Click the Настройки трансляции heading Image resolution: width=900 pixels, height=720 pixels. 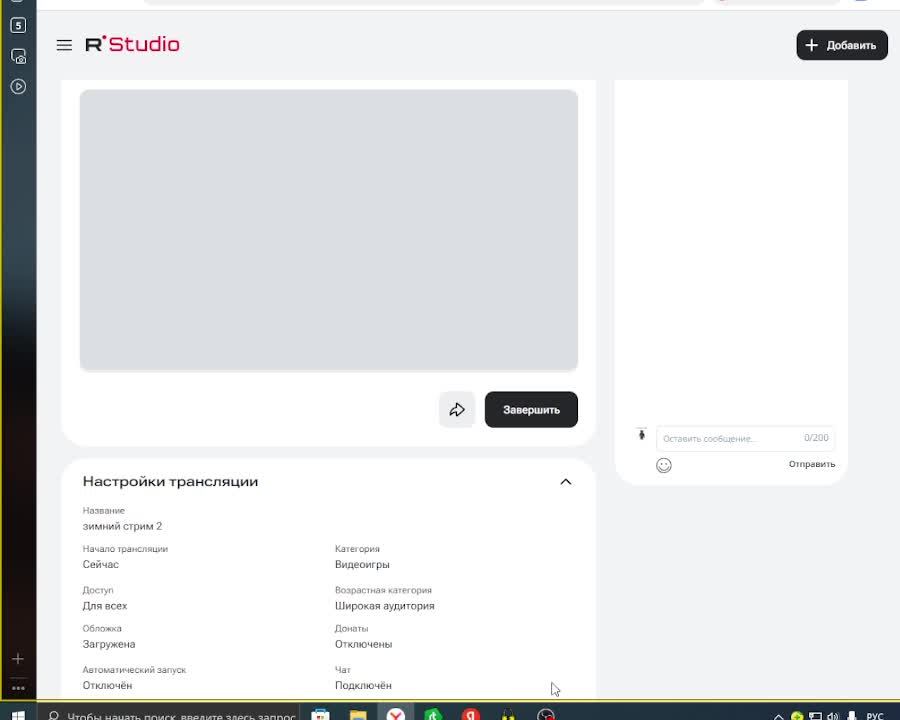pos(170,481)
